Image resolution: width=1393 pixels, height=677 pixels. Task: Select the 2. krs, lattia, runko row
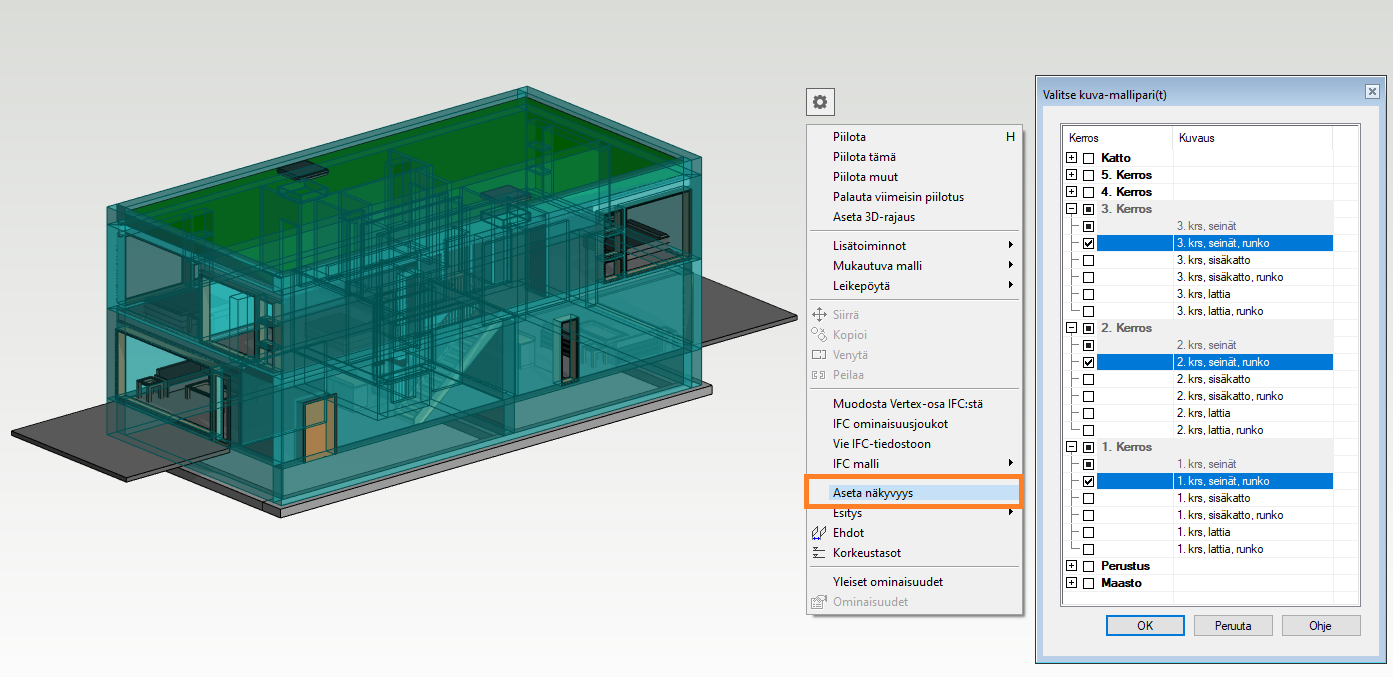coord(1220,430)
